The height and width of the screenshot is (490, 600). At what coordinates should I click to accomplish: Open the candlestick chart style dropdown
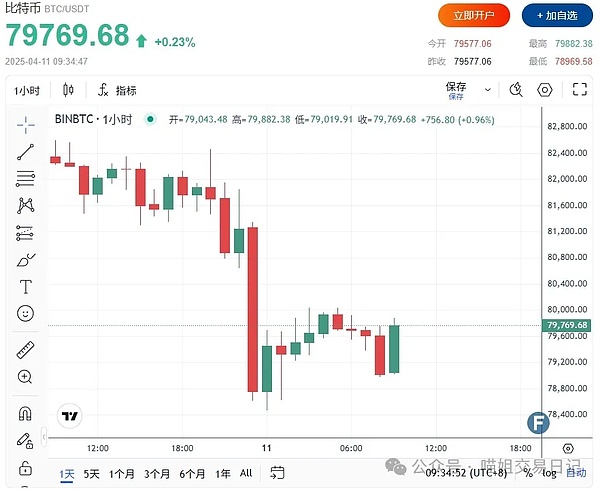[x=68, y=90]
